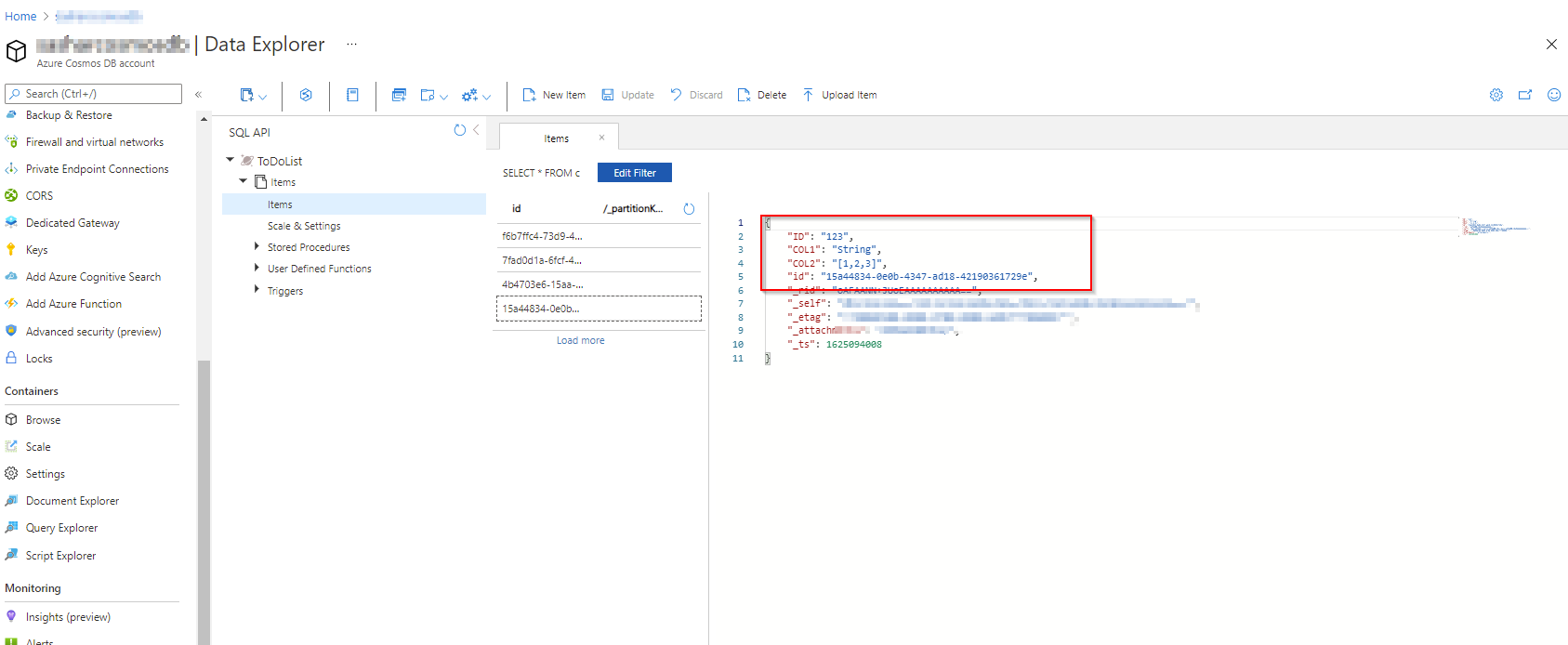Collapse the Items container node
The height and width of the screenshot is (645, 1568).
244,181
